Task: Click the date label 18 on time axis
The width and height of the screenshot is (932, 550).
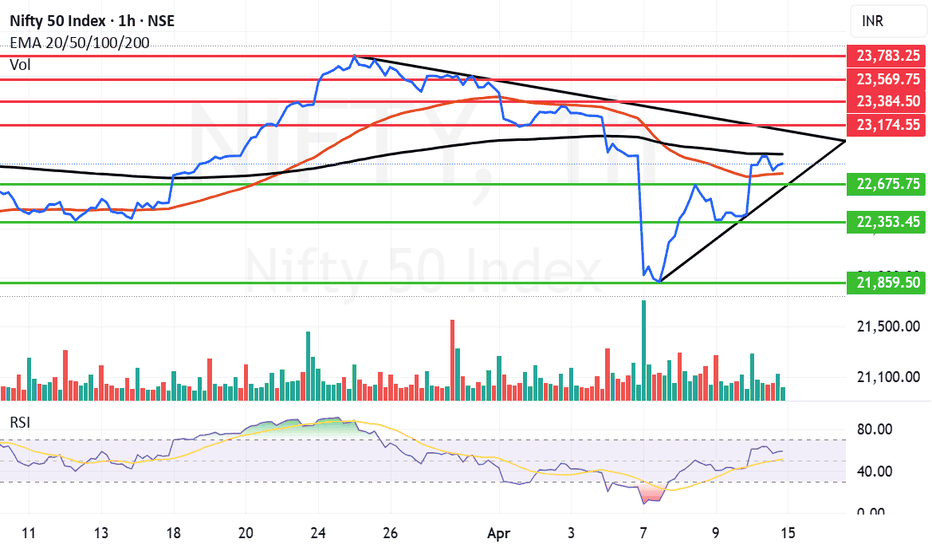Action: coord(173,533)
